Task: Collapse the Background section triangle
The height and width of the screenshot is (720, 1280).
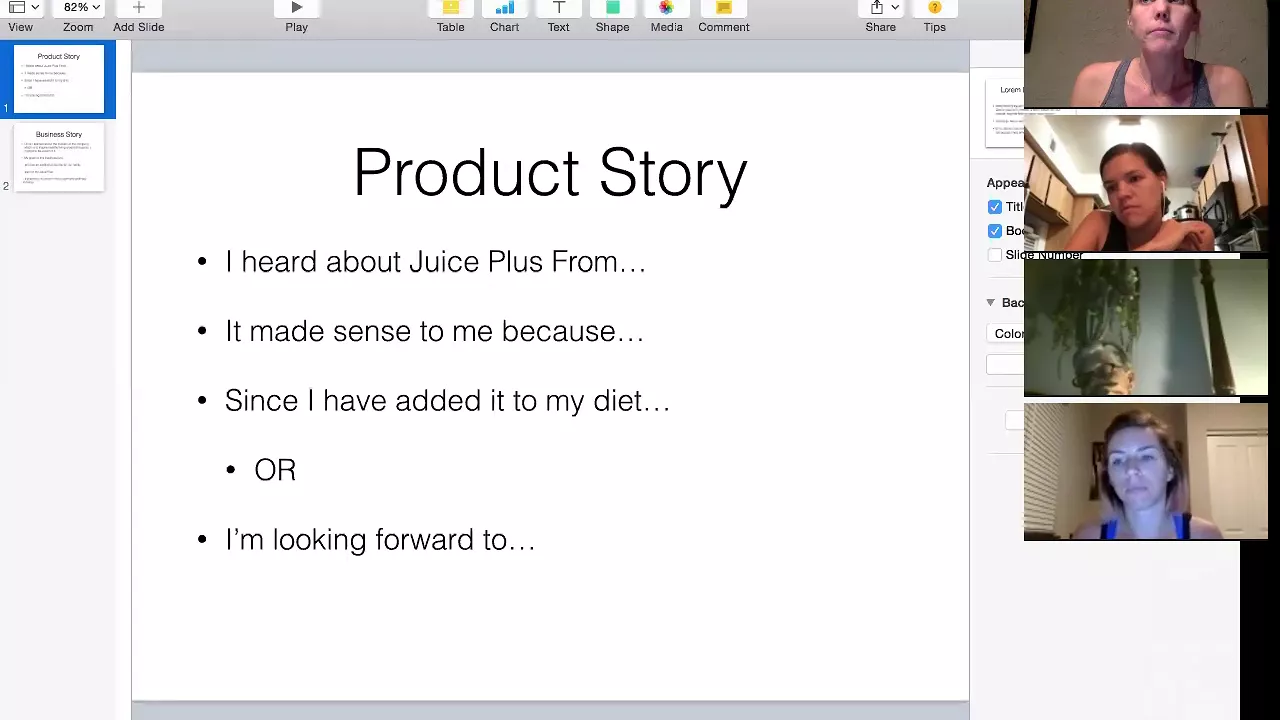Action: [990, 302]
